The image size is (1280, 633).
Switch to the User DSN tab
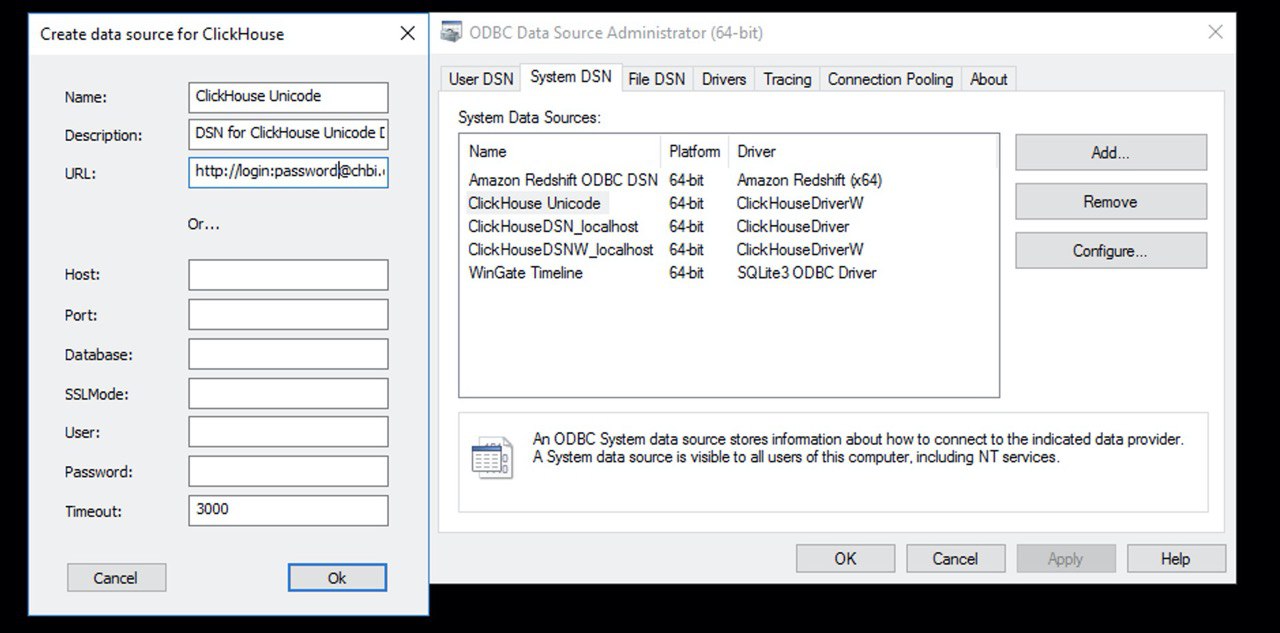(481, 79)
